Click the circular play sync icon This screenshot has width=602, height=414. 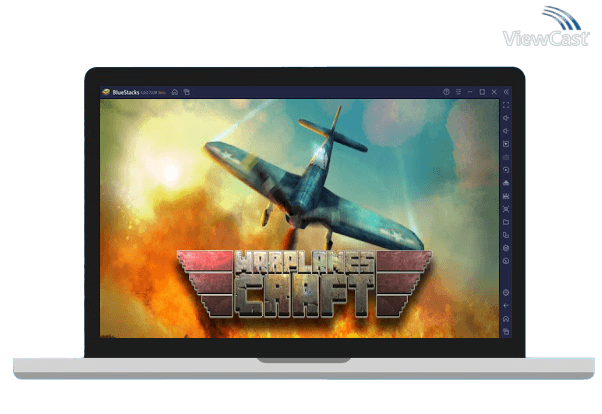[506, 170]
